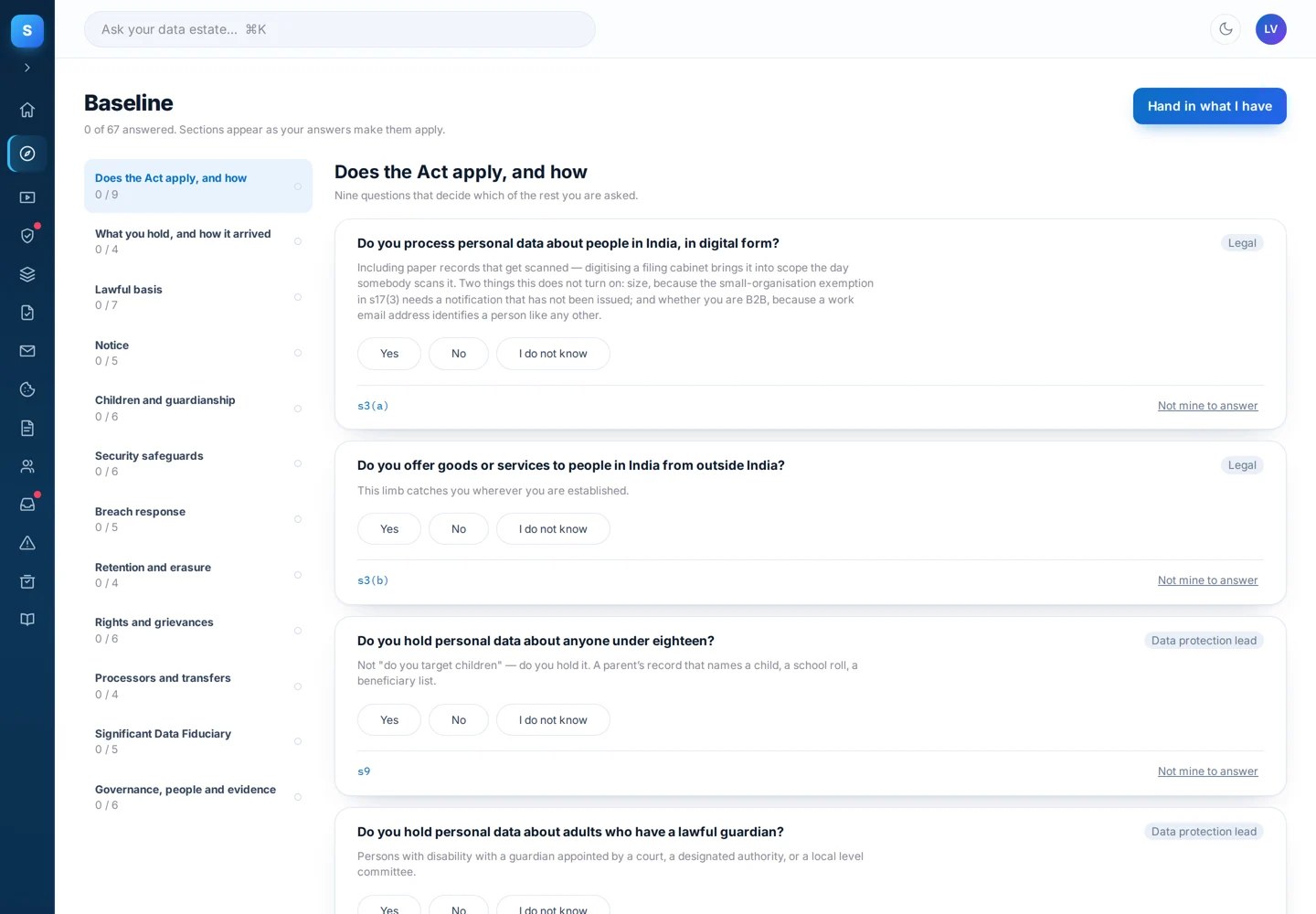Choose No for offering goods from outside India

pos(459,529)
